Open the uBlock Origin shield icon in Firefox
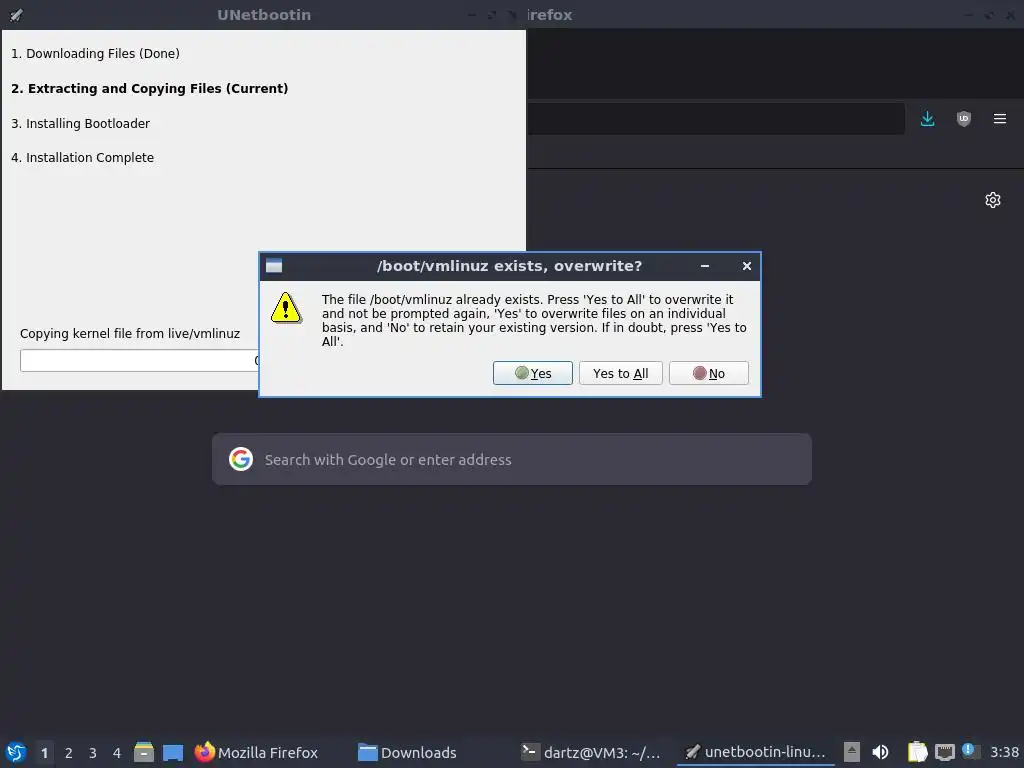The height and width of the screenshot is (768, 1024). click(964, 119)
